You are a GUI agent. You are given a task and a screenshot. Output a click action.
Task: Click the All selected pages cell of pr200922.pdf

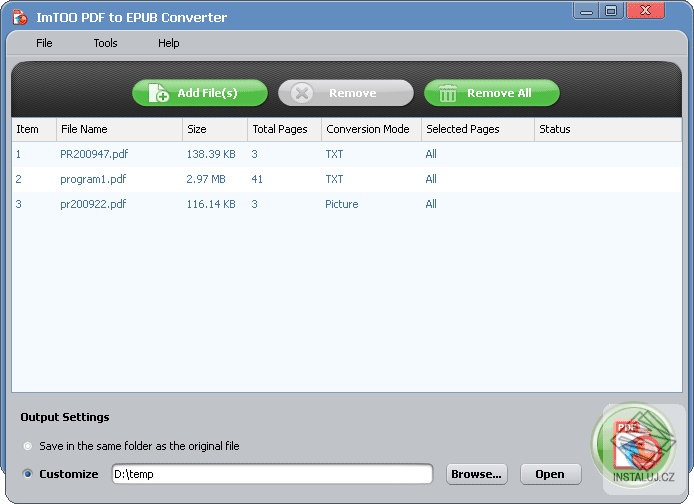pos(431,204)
